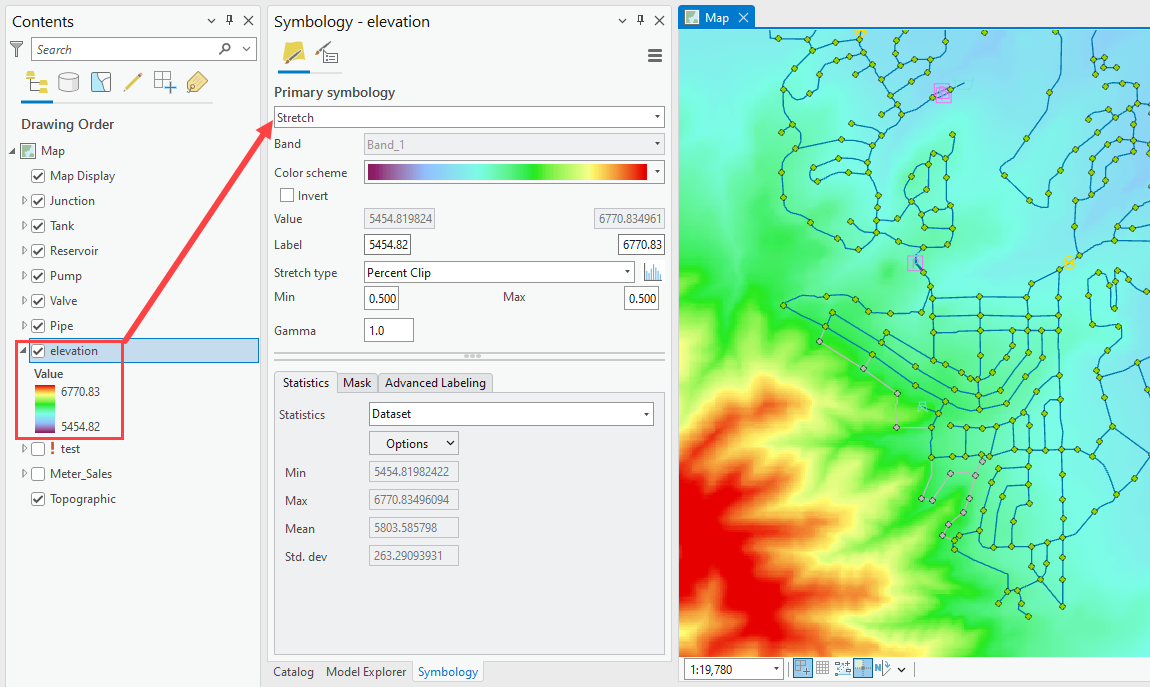Click the filter icon in Contents pane
Image resolution: width=1150 pixels, height=687 pixels.
16,49
